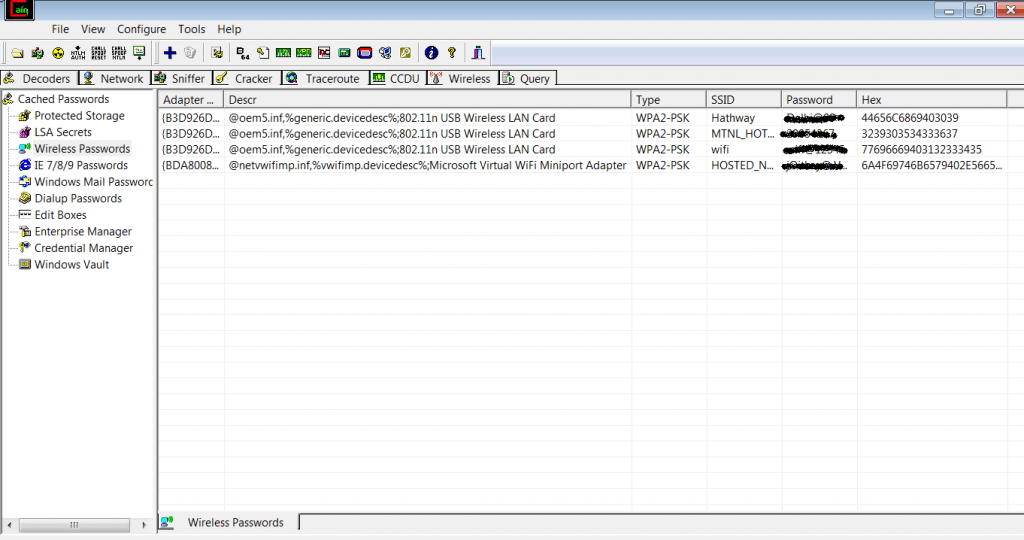Start the sniffer from the toolbar
This screenshot has height=540, width=1024.
[x=38, y=53]
